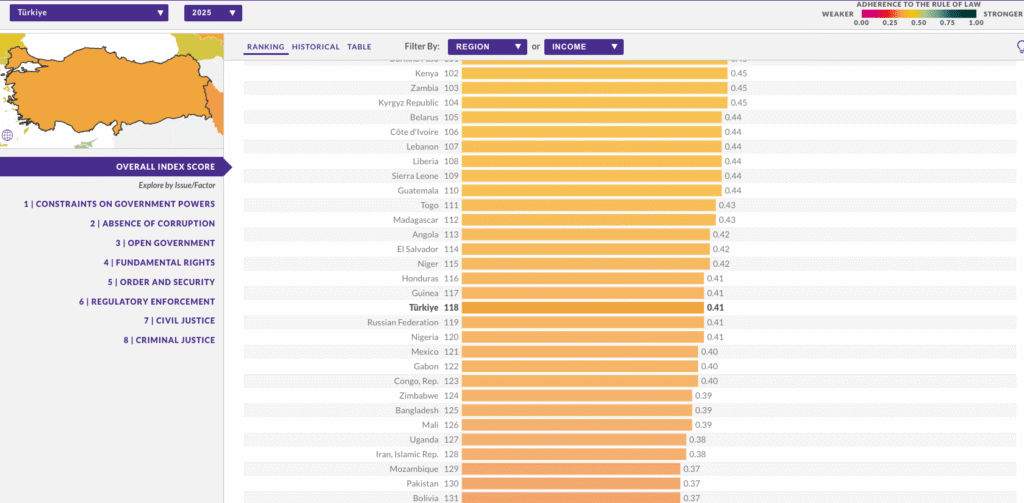Click the lightbulb icon at top right

1019,46
